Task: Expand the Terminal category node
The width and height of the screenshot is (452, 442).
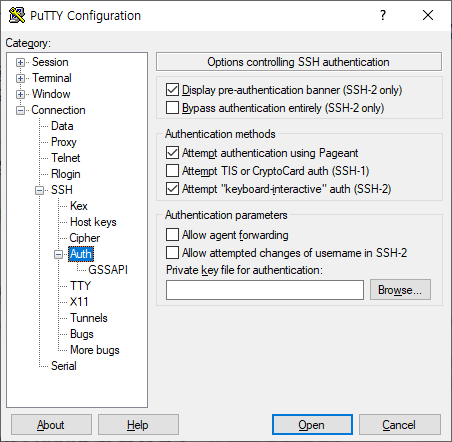Action: pyautogui.click(x=20, y=78)
